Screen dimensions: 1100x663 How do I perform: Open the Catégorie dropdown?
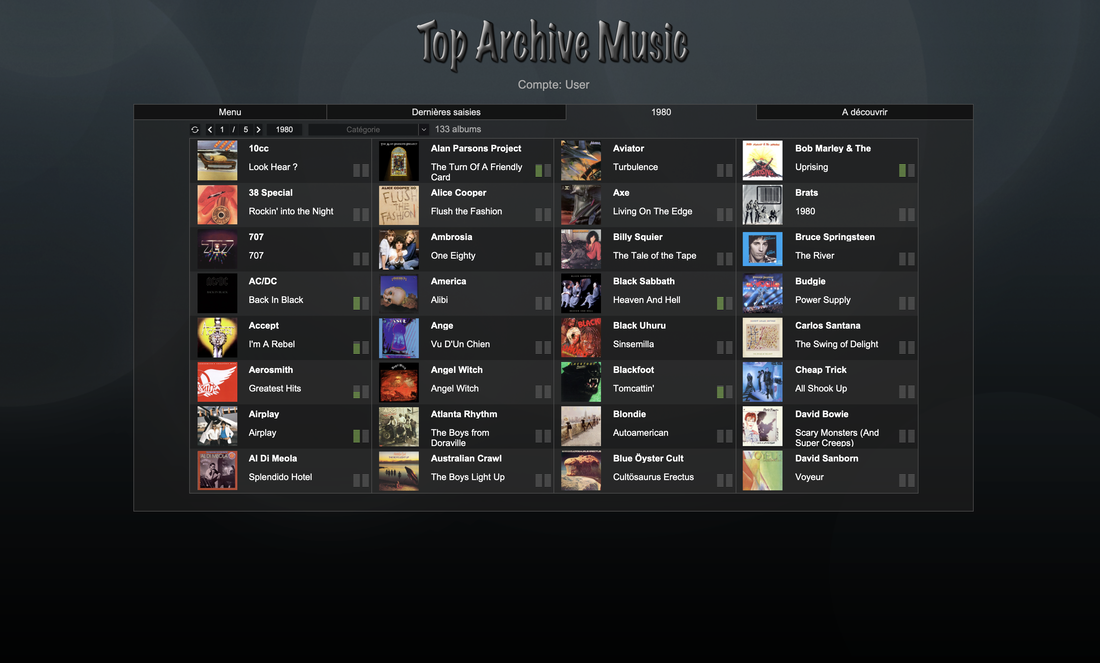363,130
